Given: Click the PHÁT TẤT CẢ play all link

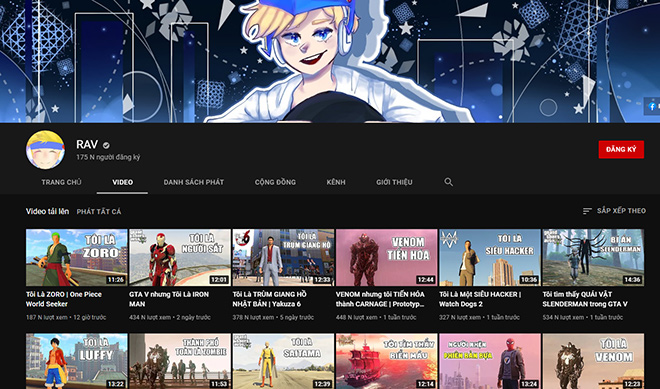Looking at the screenshot, I should (x=99, y=212).
